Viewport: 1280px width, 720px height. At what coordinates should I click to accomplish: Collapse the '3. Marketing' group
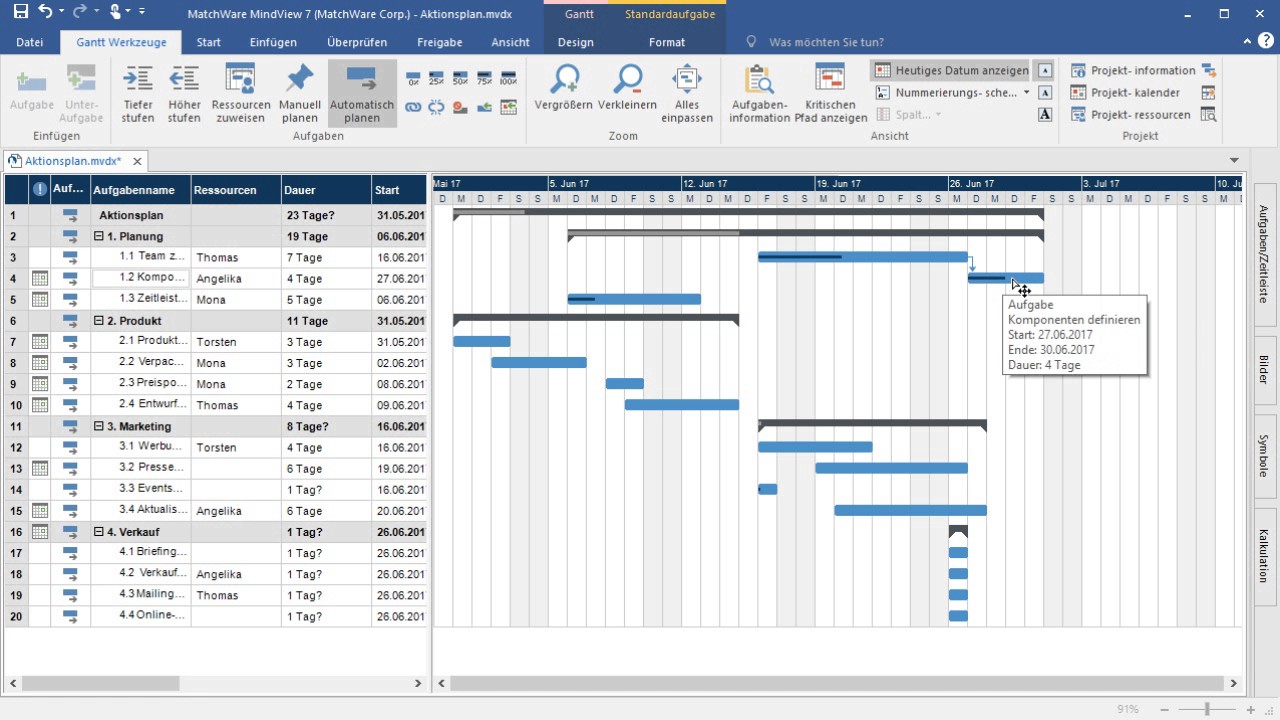click(99, 426)
